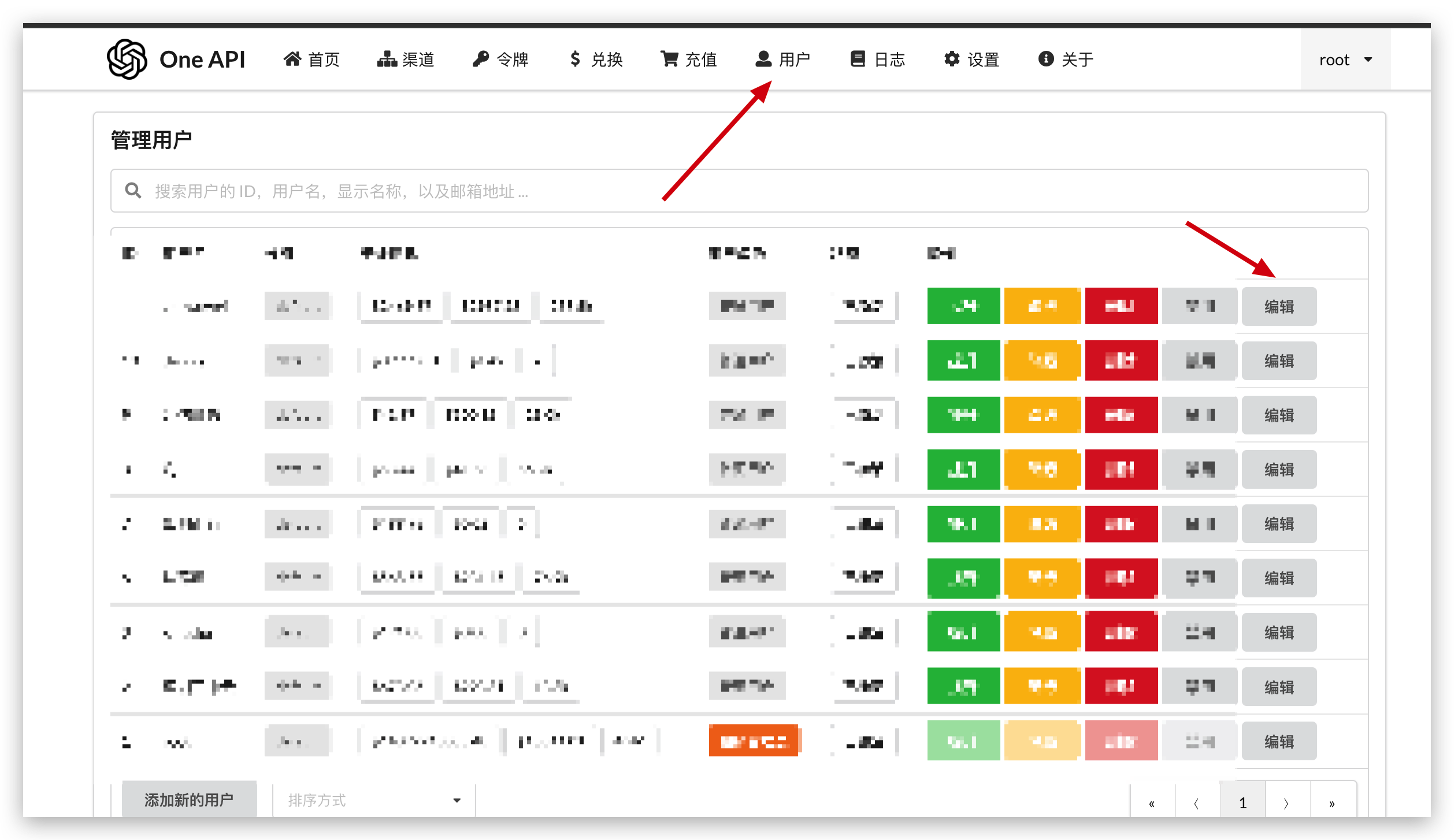
Task: Open the 兑换 dollar redeem item
Action: point(596,60)
